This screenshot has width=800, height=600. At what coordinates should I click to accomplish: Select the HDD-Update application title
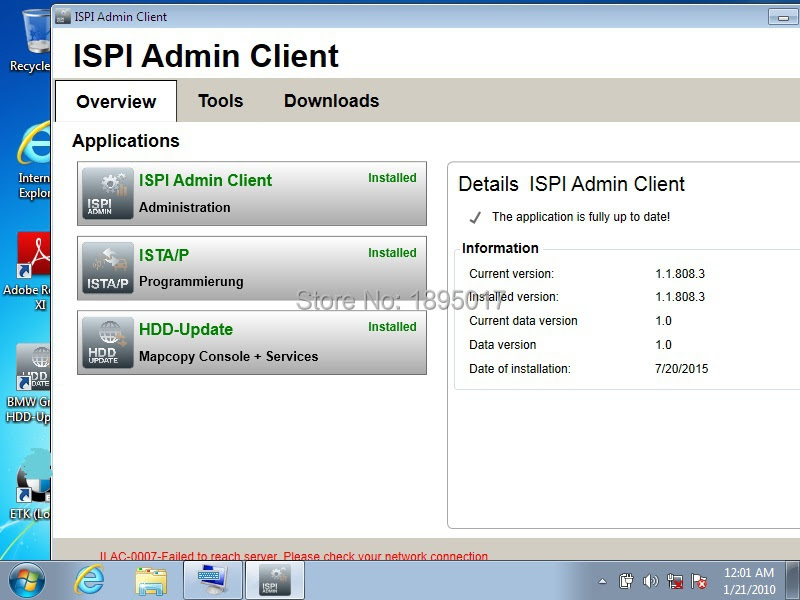pyautogui.click(x=186, y=329)
